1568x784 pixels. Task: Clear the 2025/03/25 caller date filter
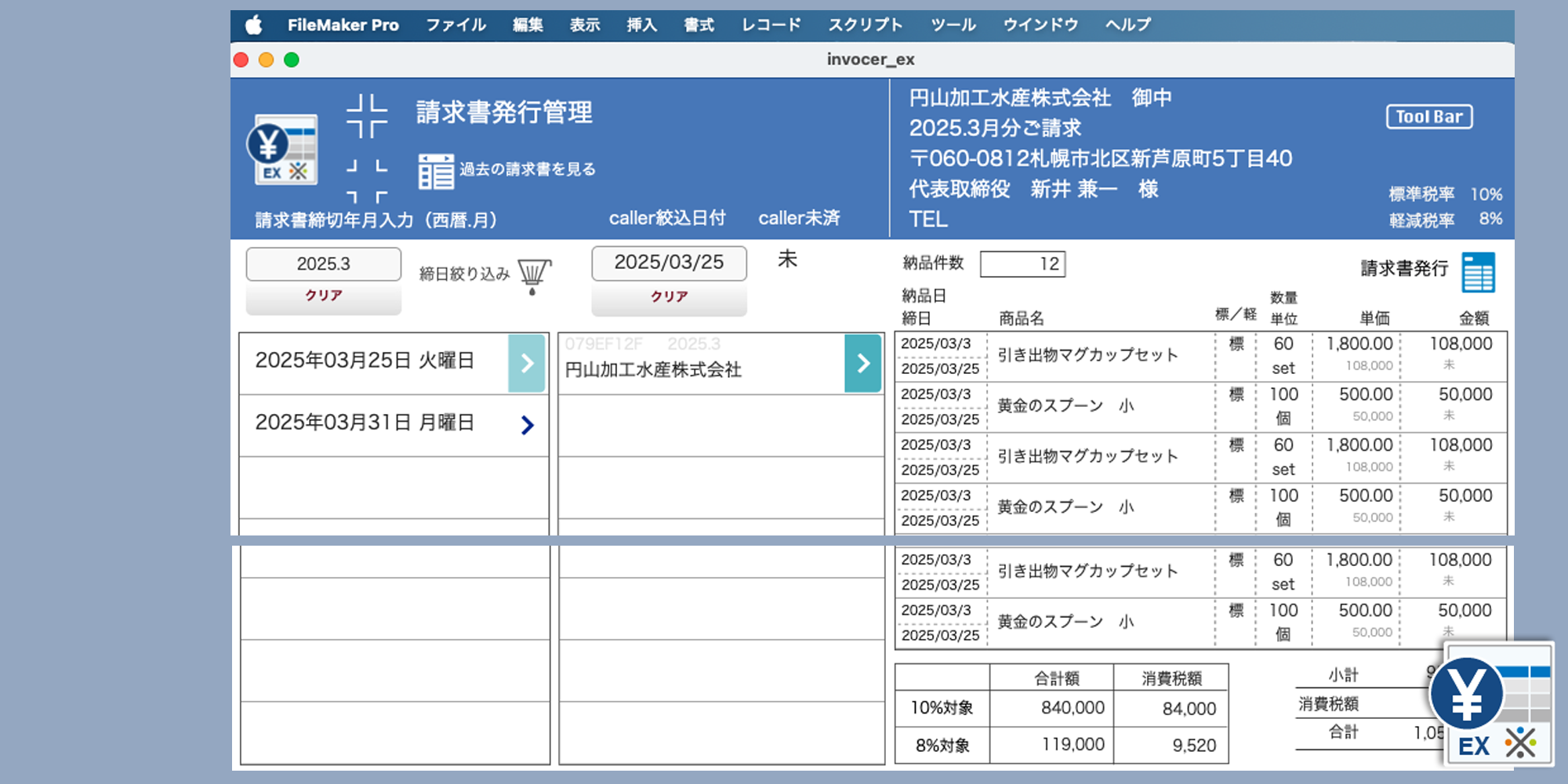(x=669, y=297)
